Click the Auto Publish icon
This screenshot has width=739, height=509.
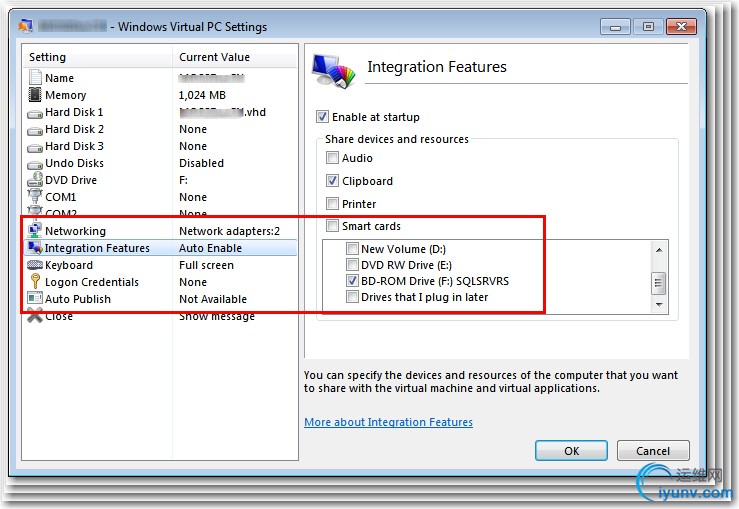(35, 298)
